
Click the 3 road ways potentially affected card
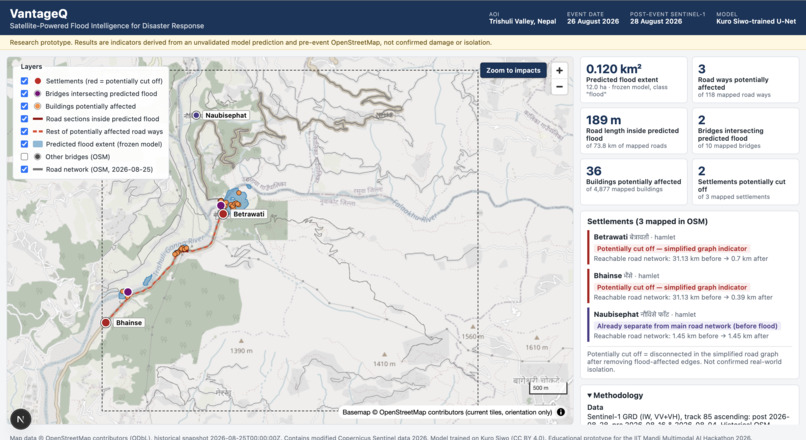pos(745,80)
